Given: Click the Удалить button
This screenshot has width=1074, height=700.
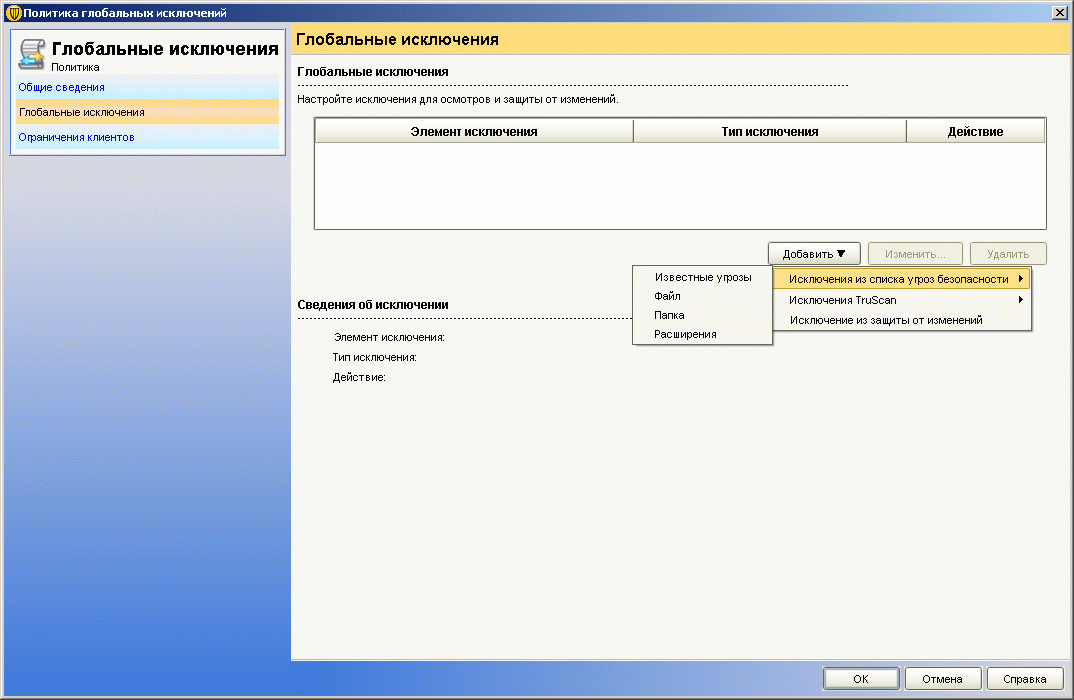Looking at the screenshot, I should (x=1008, y=253).
